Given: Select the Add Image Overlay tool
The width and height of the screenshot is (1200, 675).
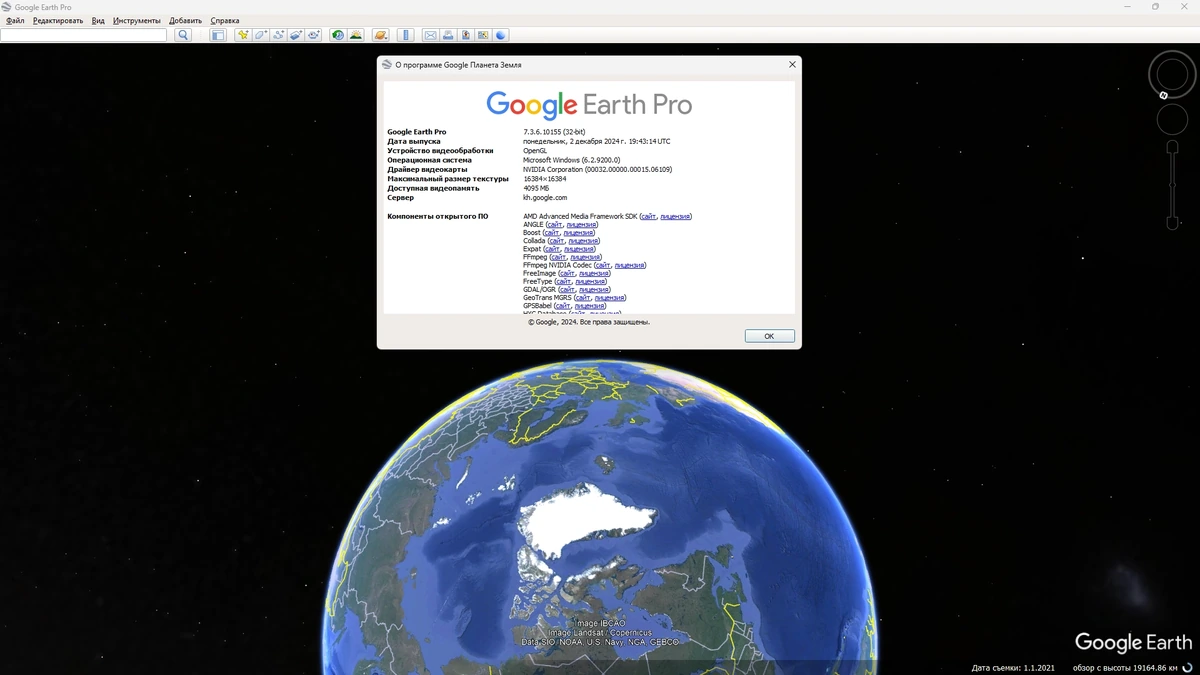Looking at the screenshot, I should coord(296,35).
